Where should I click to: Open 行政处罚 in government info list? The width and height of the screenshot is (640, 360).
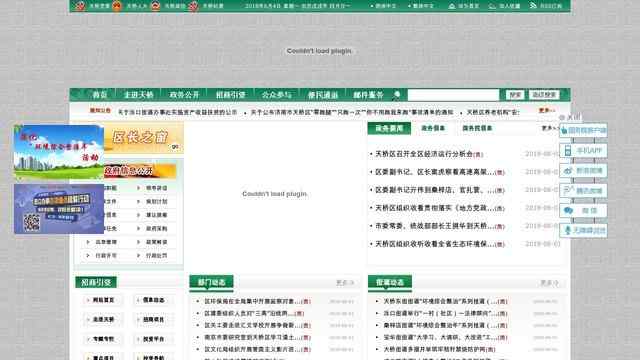pyautogui.click(x=156, y=255)
